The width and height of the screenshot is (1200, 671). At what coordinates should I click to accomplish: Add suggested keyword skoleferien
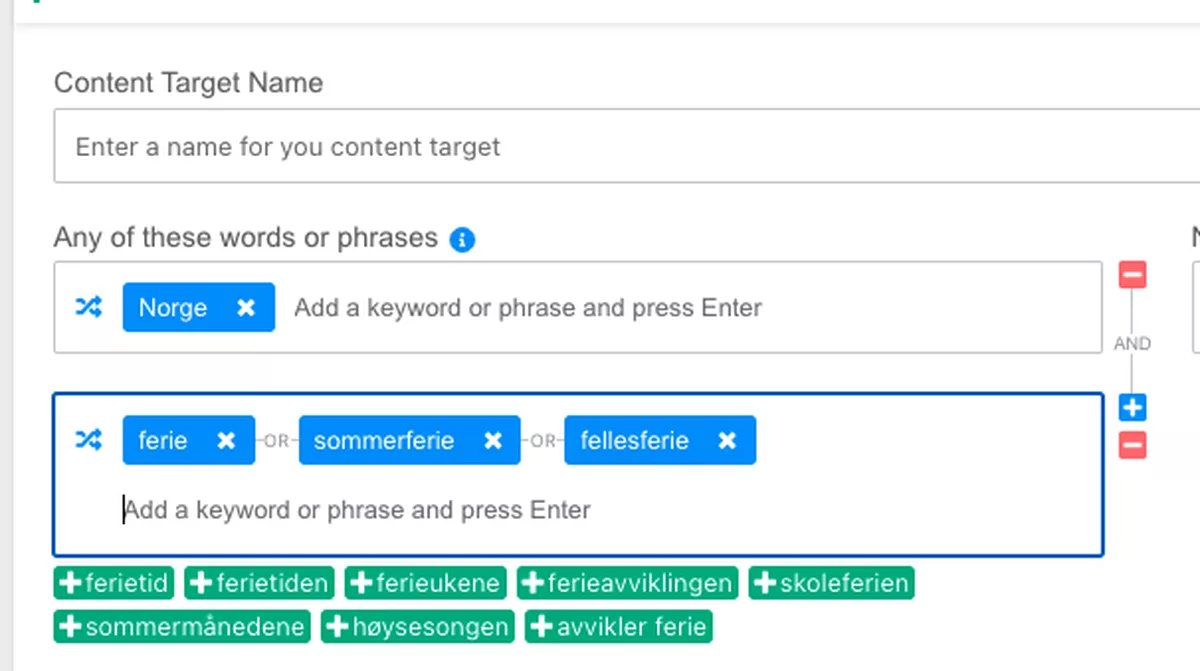tap(831, 583)
